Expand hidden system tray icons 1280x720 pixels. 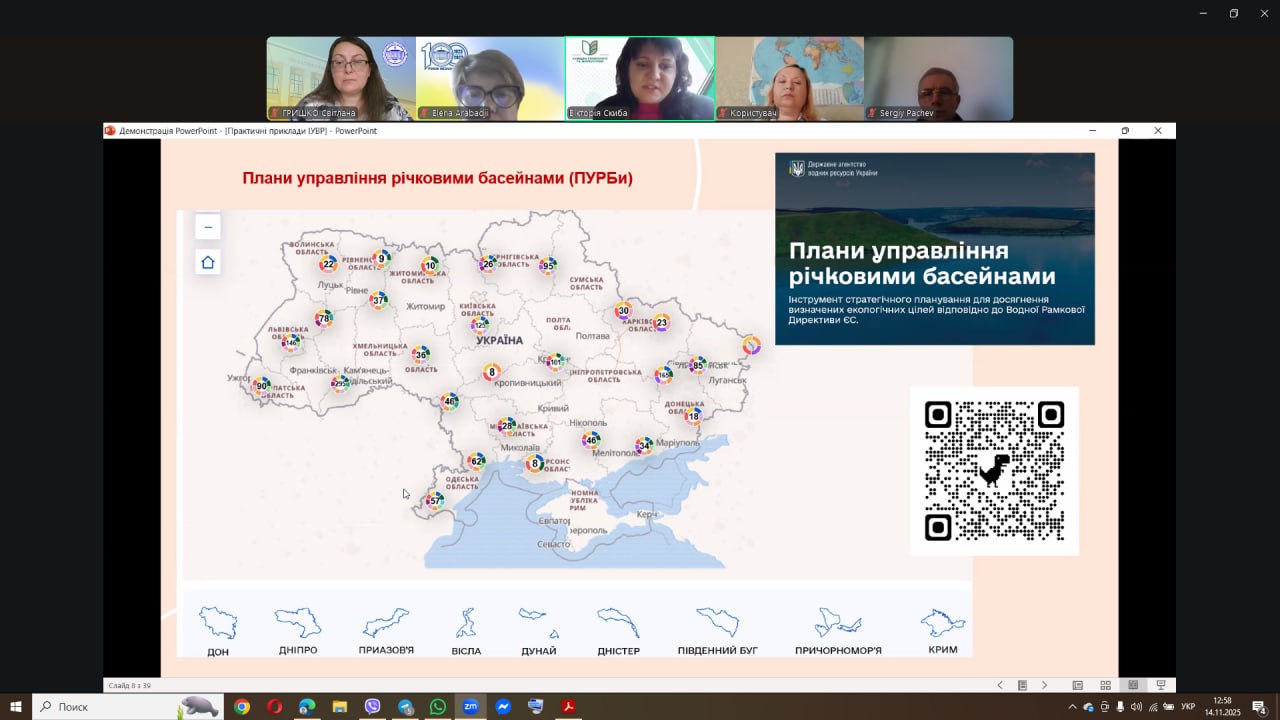point(1072,707)
